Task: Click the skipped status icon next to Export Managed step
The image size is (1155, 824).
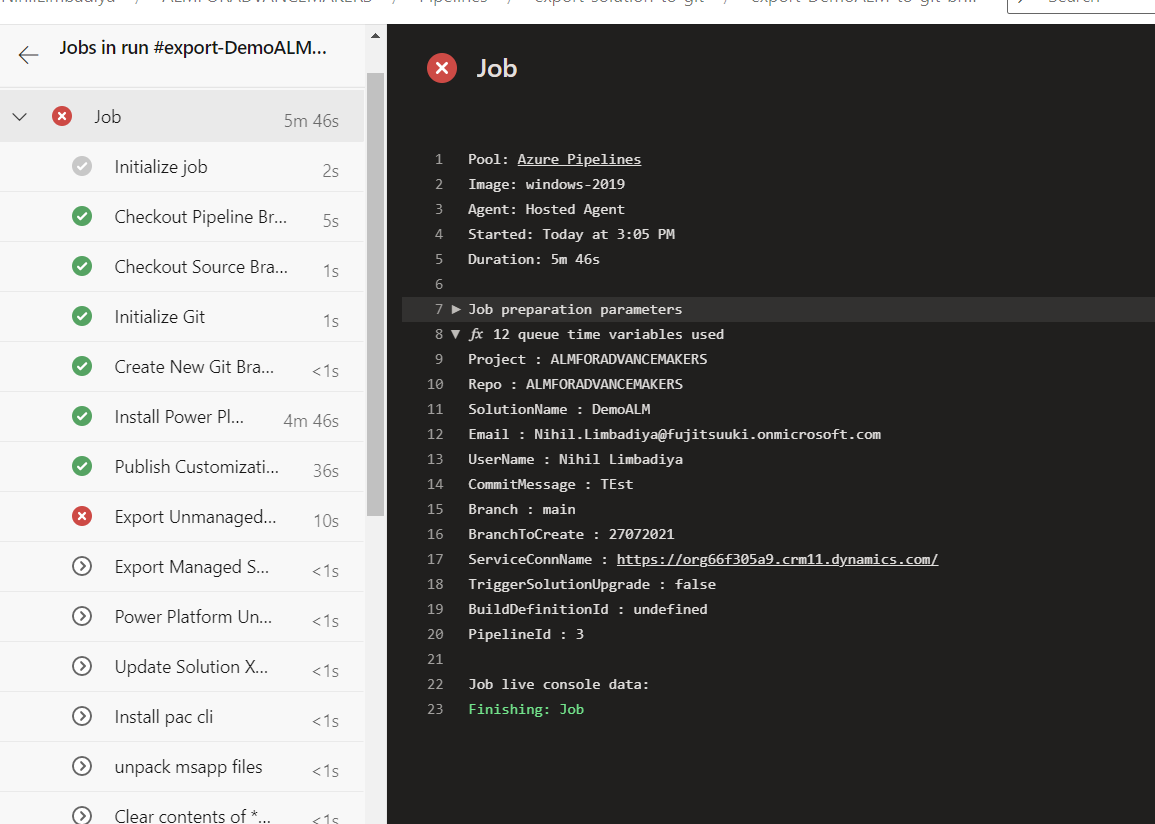Action: click(82, 566)
